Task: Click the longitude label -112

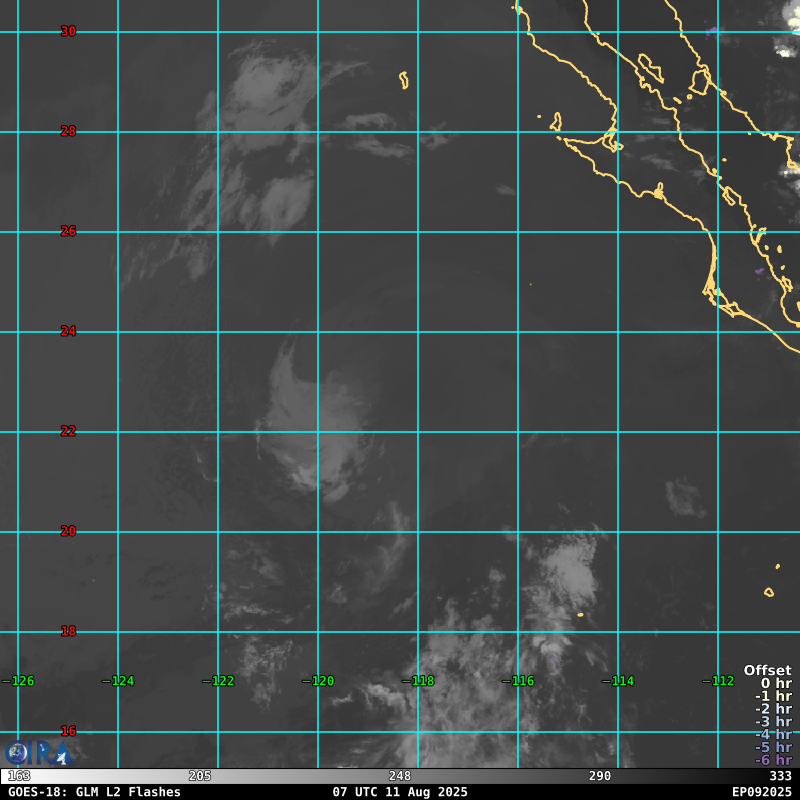Action: click(x=718, y=681)
